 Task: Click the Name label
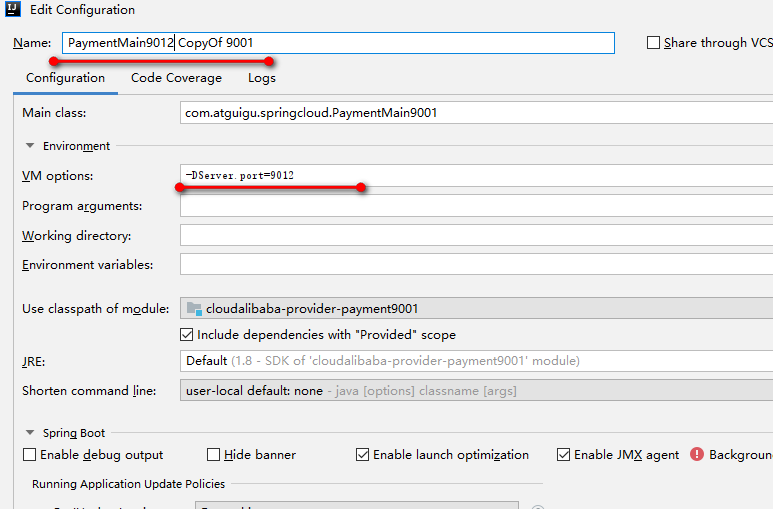point(32,43)
